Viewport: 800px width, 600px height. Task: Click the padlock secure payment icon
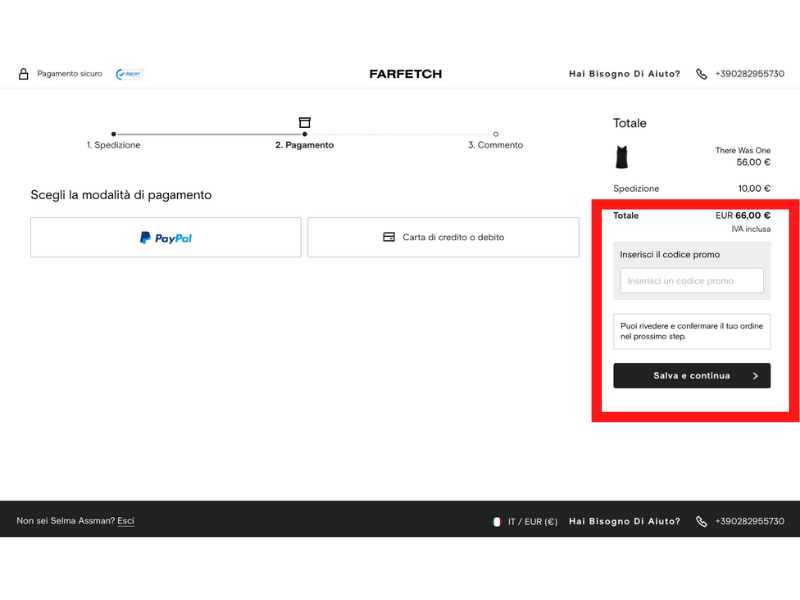[x=24, y=72]
